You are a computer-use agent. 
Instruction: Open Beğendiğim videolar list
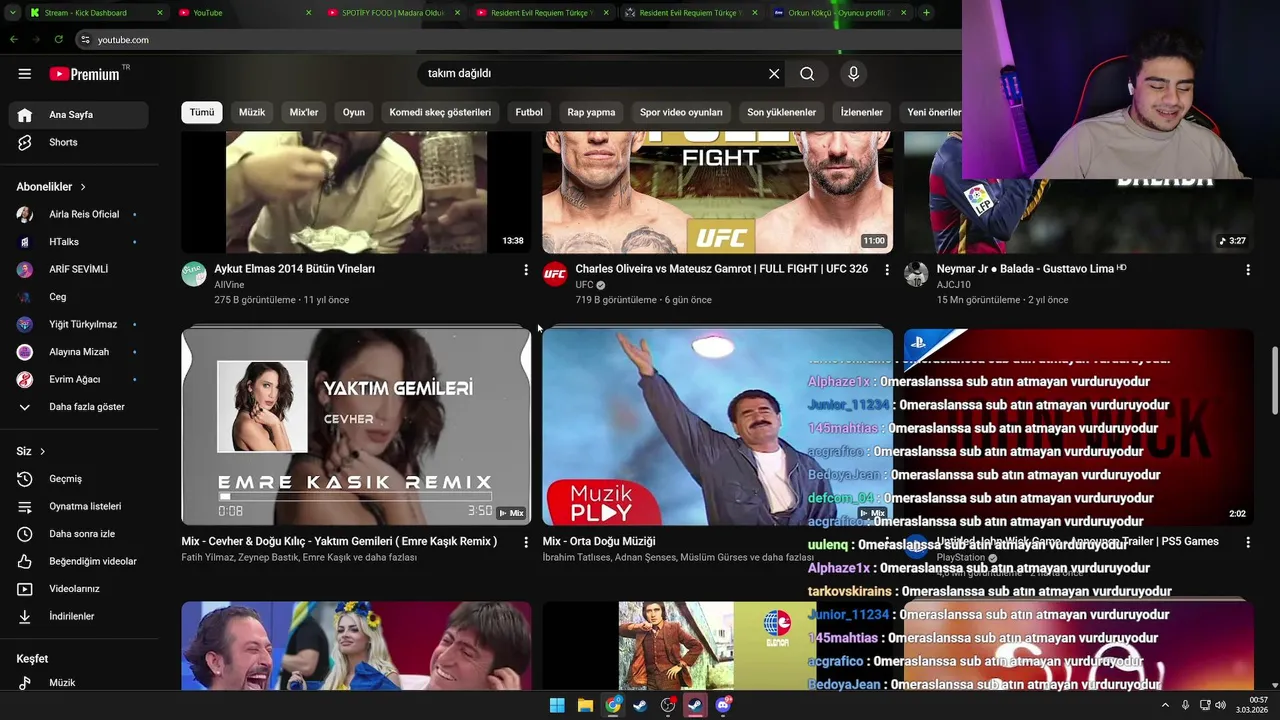coord(78,561)
